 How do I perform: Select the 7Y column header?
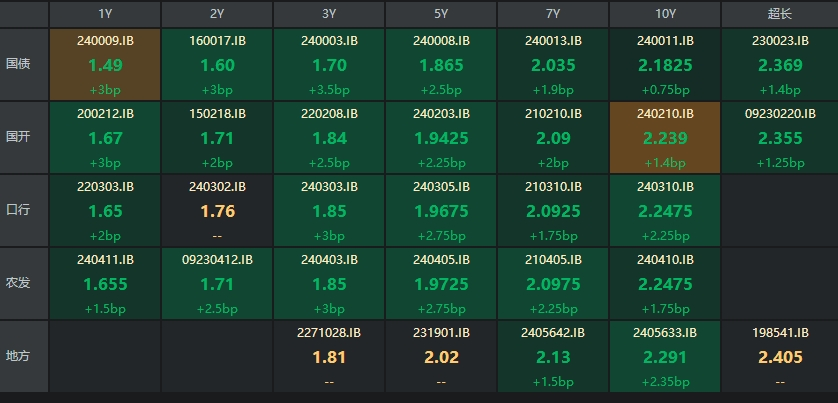click(553, 14)
